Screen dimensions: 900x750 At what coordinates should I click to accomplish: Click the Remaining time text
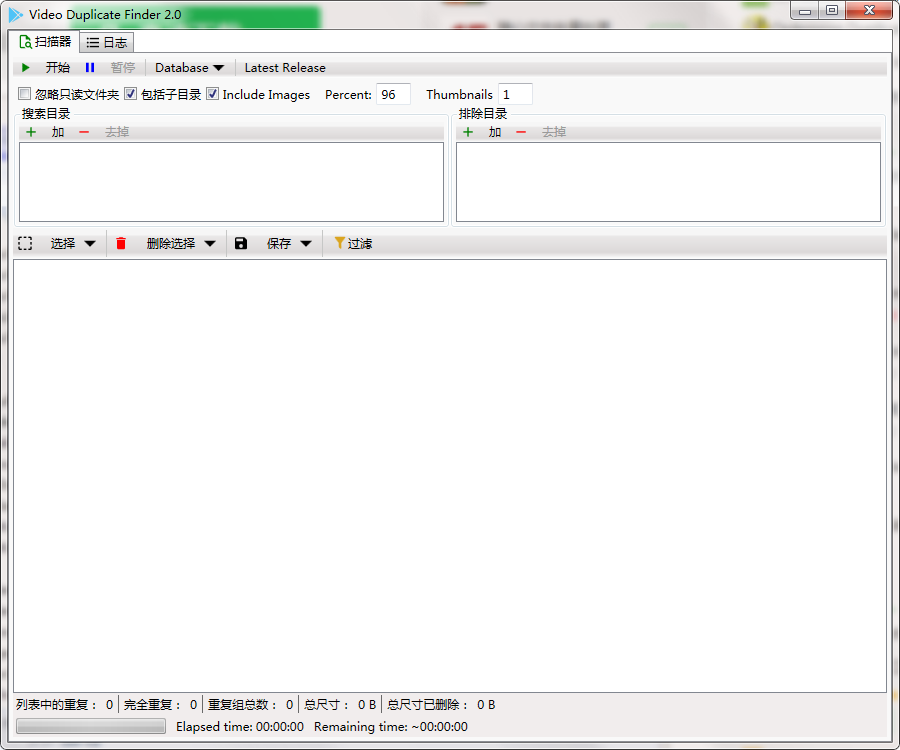coord(391,726)
